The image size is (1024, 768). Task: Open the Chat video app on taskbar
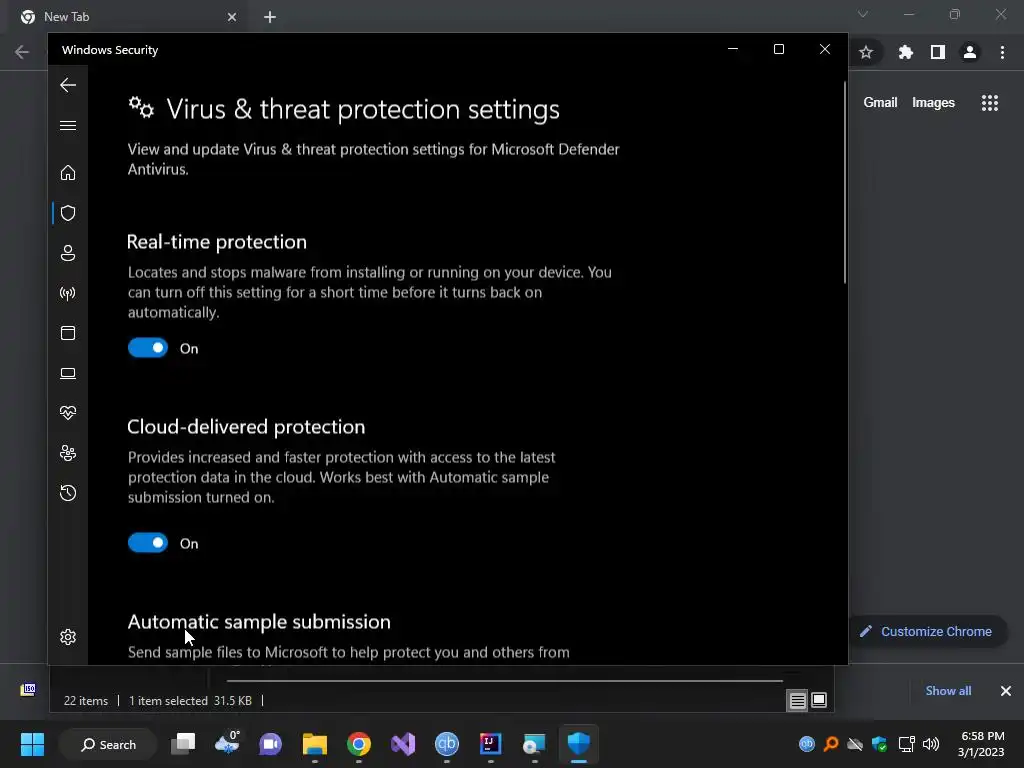click(x=270, y=744)
